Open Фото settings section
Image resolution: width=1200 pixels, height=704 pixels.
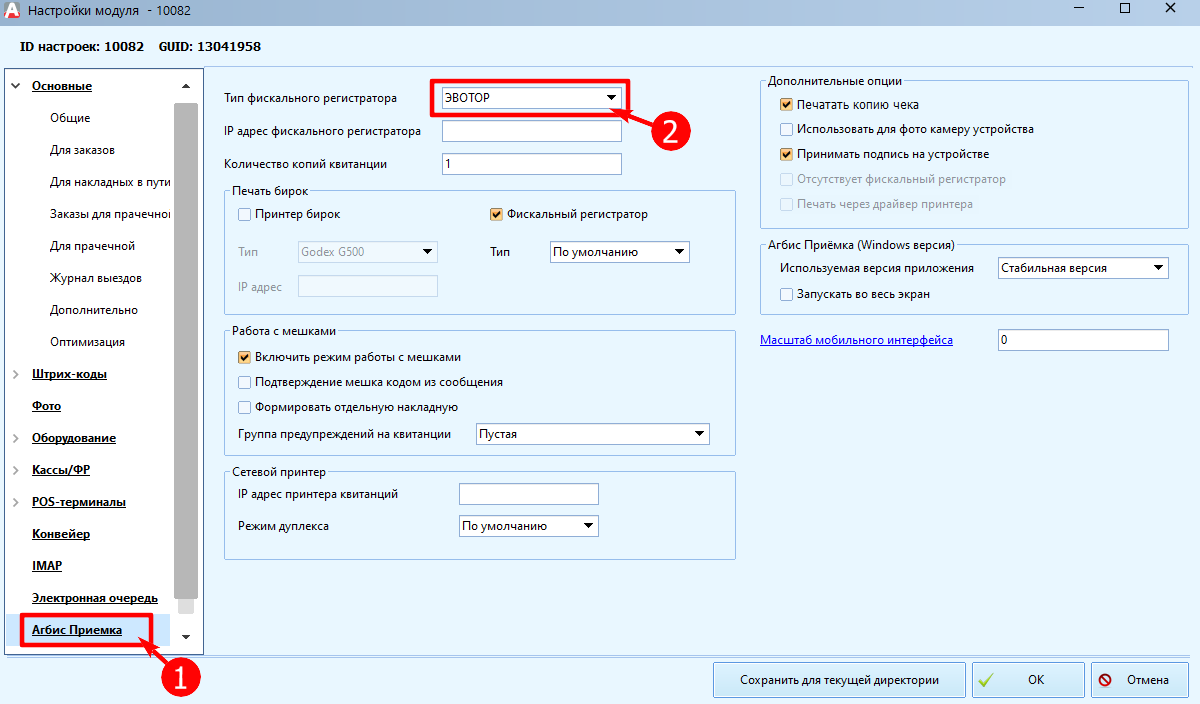click(46, 406)
